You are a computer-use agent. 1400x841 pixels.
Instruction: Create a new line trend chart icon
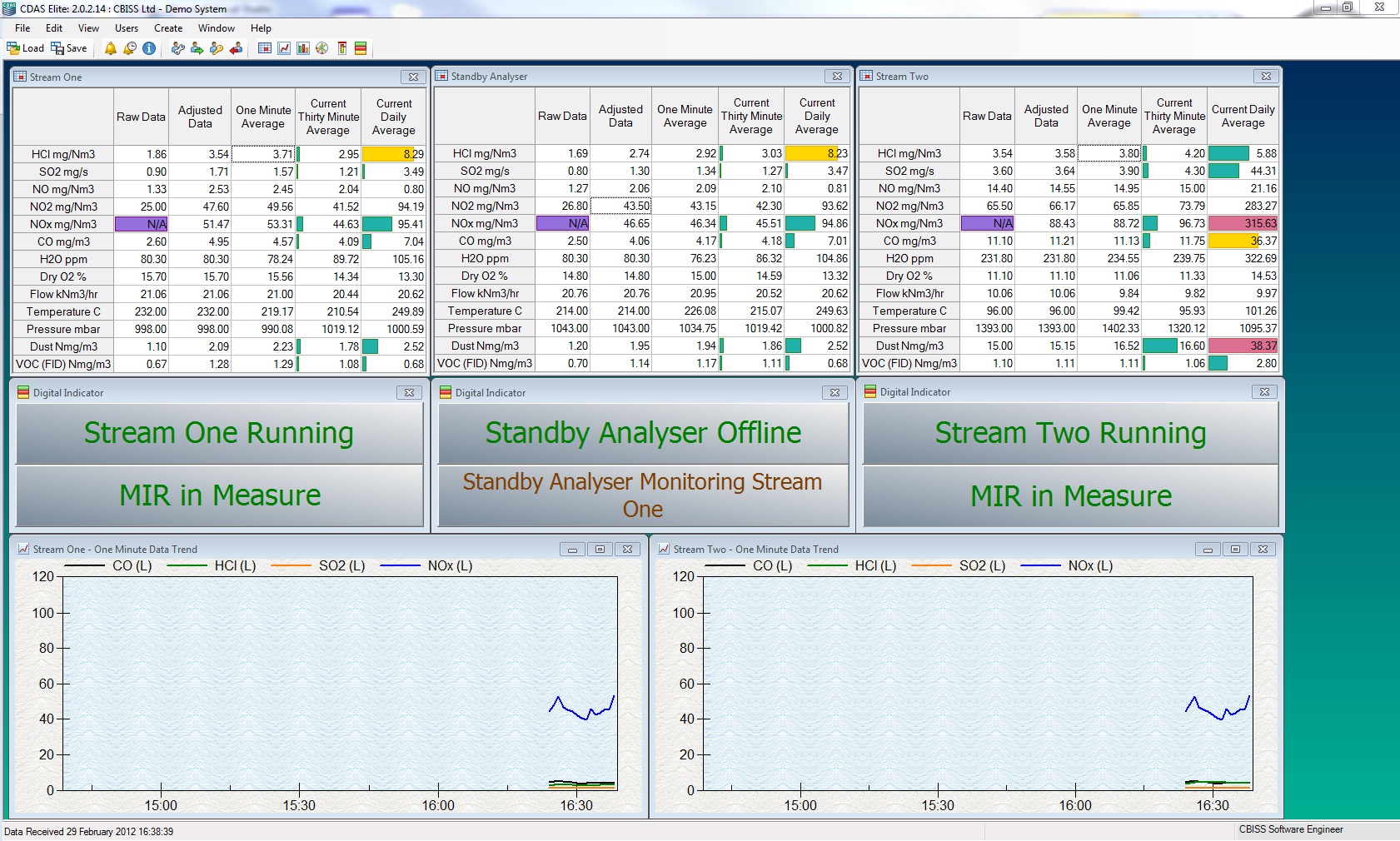(284, 48)
